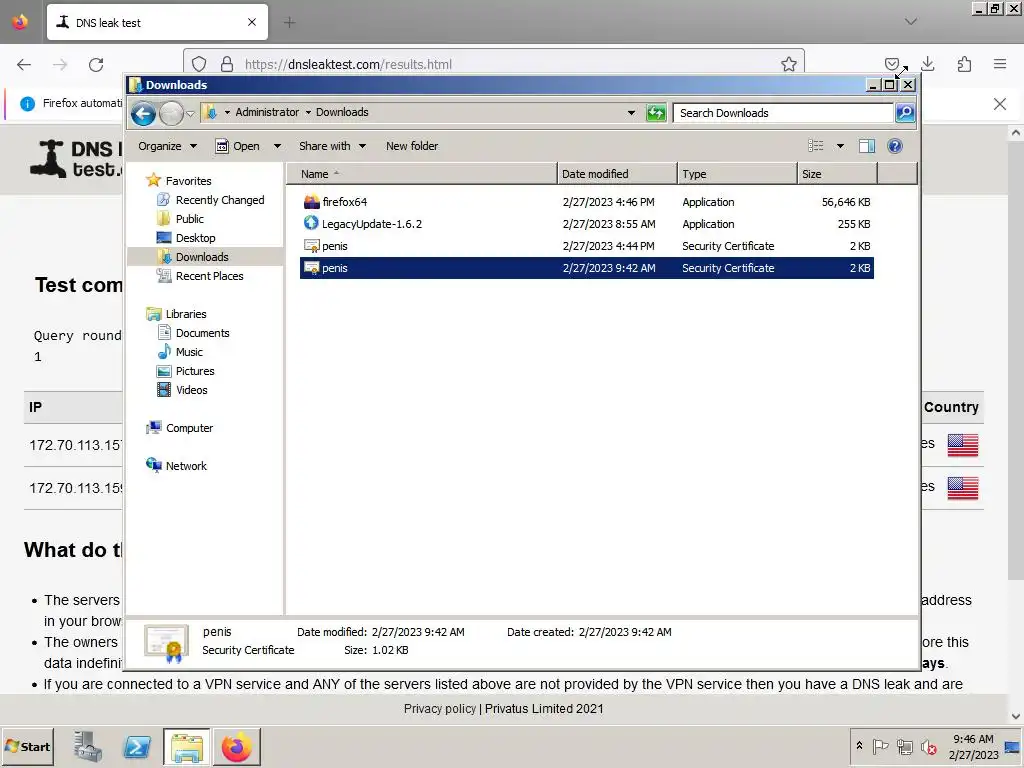Open the Firefox hamburger application menu
Viewport: 1024px width, 768px height.
1000,64
